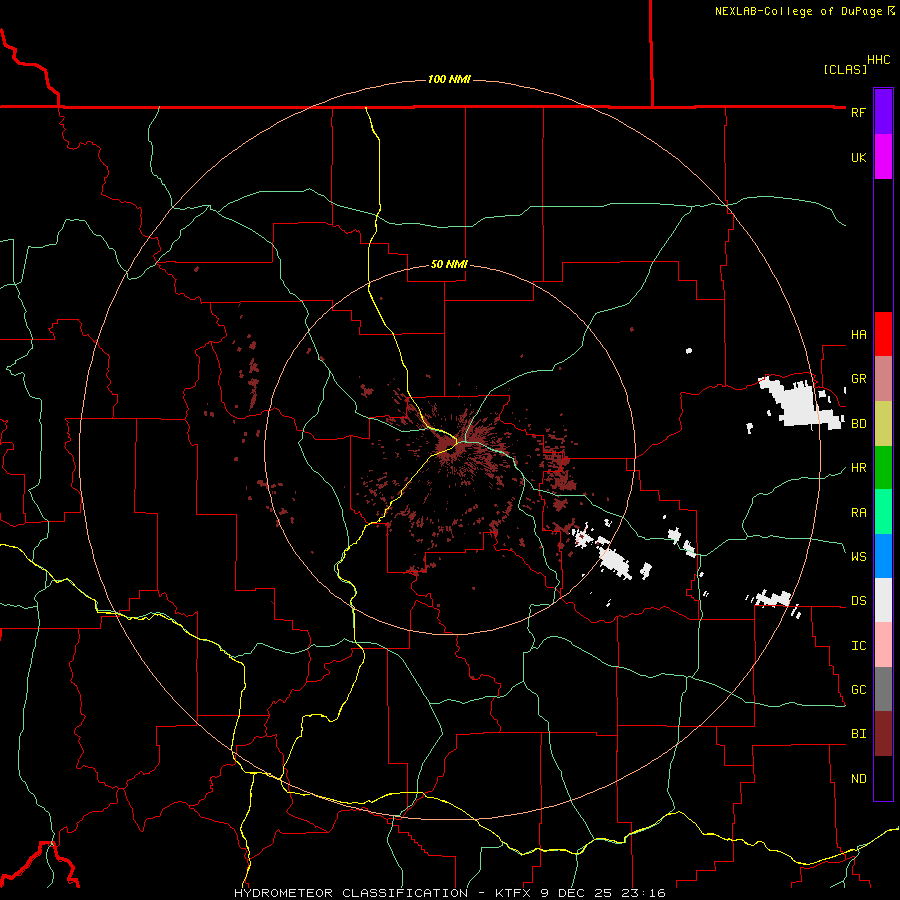900x900 pixels.
Task: Click the HR green legend color swatch
Action: tap(883, 468)
